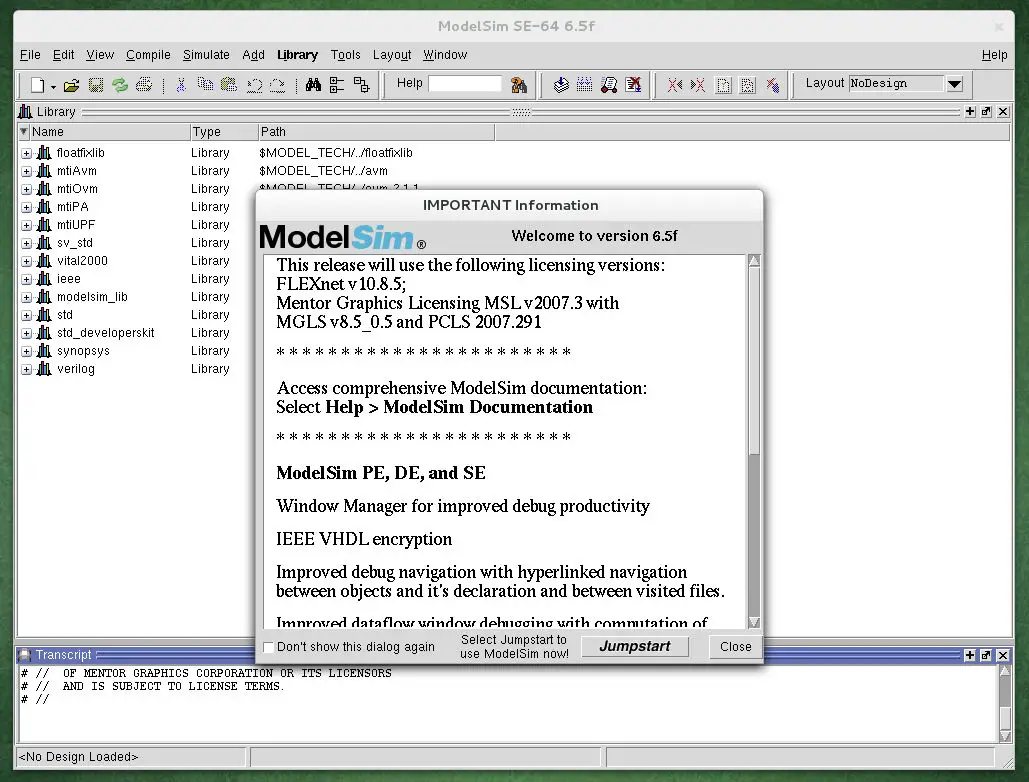Expand the verilog library node

coord(26,369)
